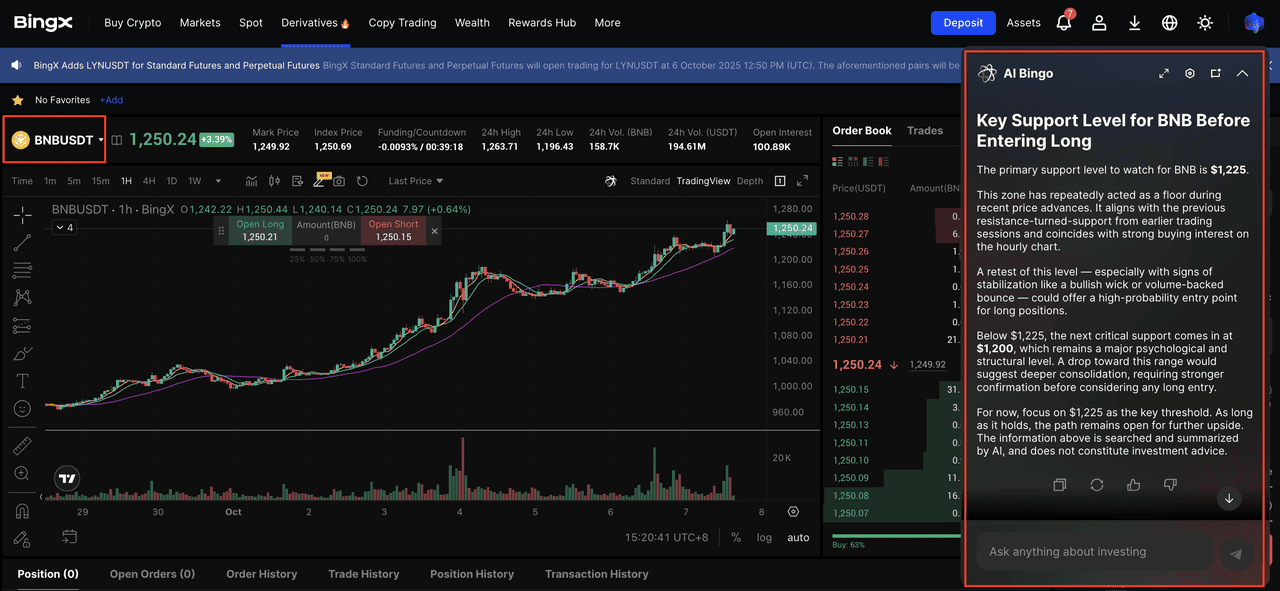Viewport: 1280px width, 591px height.
Task: Toggle log scale on chart
Action: [x=764, y=538]
